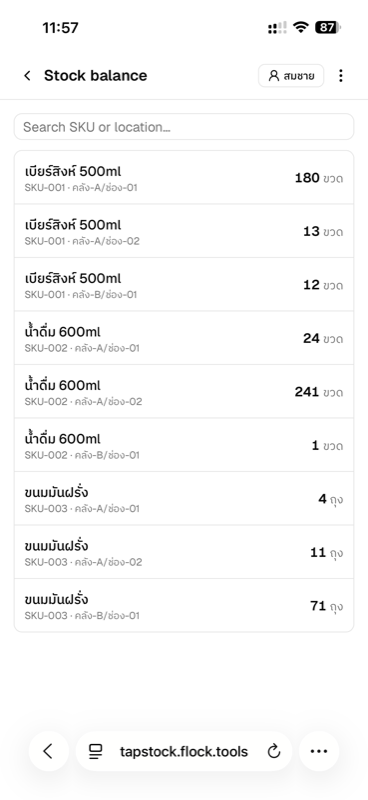
Task: Select เบียร์สิงห์ 500ml at คลัง-B/ช่อง-01
Action: 184,285
